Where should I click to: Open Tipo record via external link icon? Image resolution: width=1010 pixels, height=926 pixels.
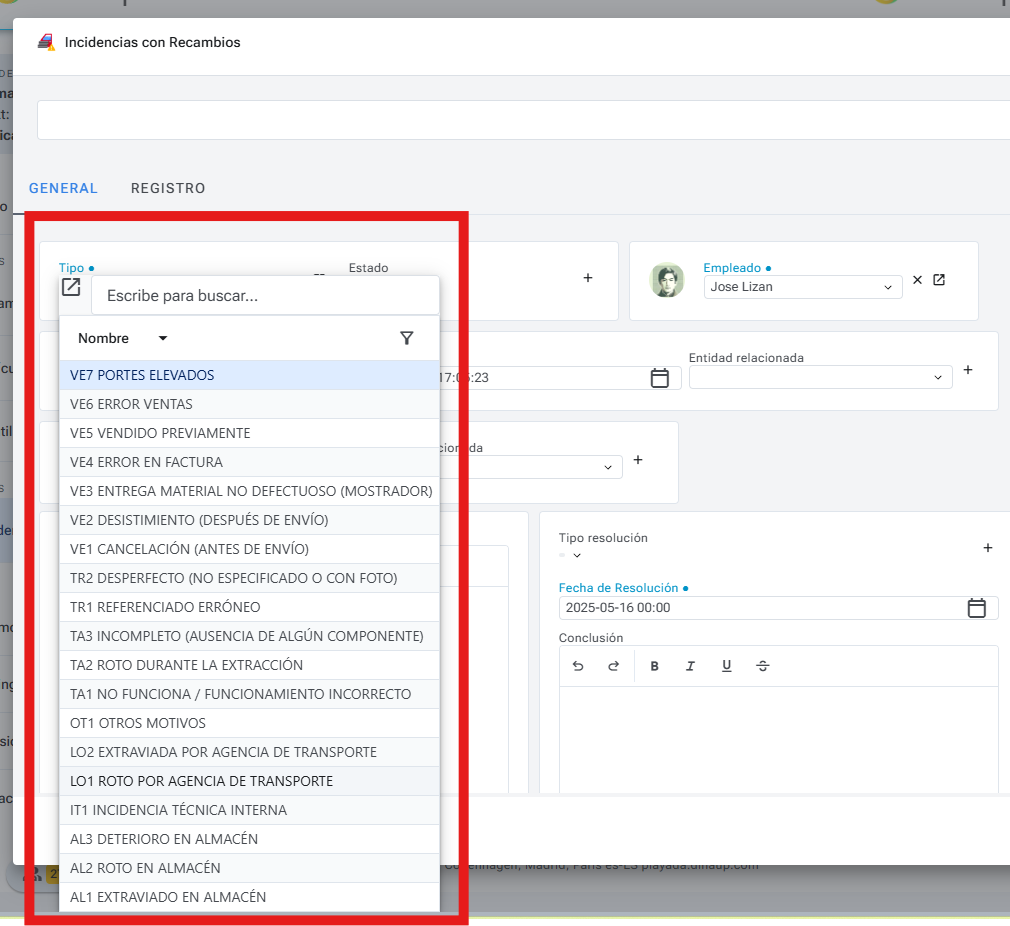pos(71,288)
